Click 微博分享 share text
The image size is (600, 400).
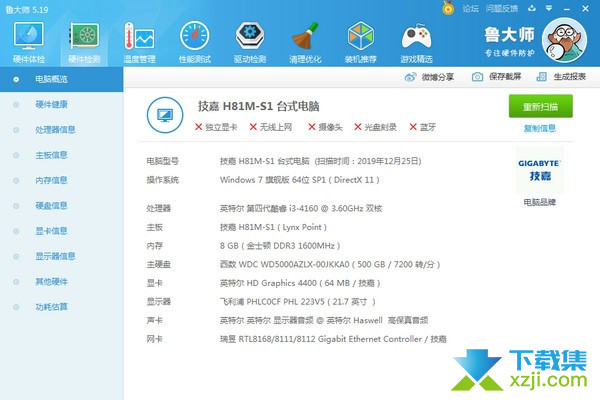pos(437,77)
